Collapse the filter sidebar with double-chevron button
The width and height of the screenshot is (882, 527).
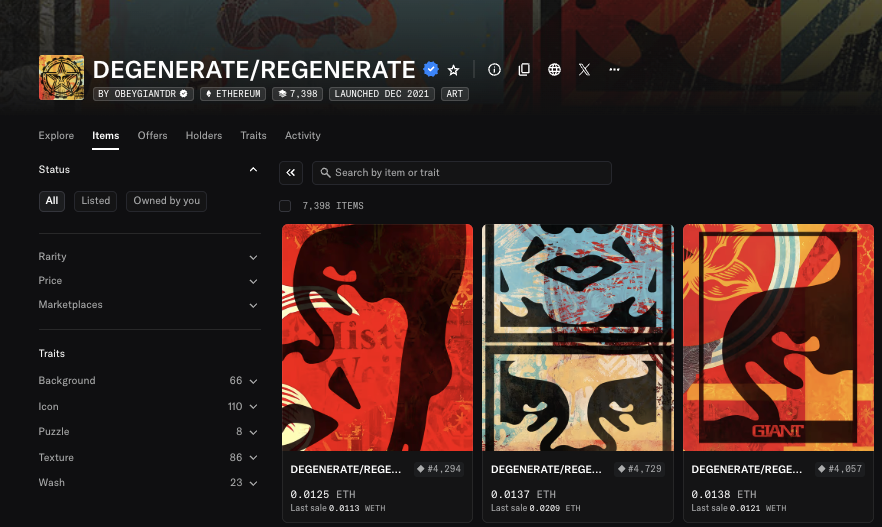[x=291, y=173]
